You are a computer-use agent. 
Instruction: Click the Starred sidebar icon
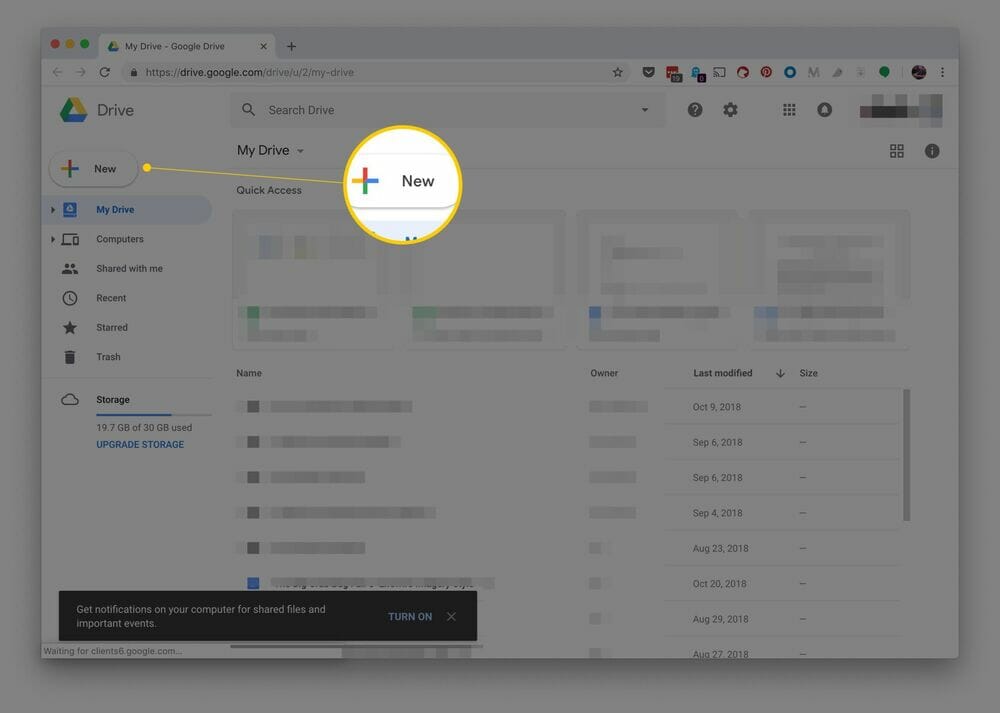69,327
